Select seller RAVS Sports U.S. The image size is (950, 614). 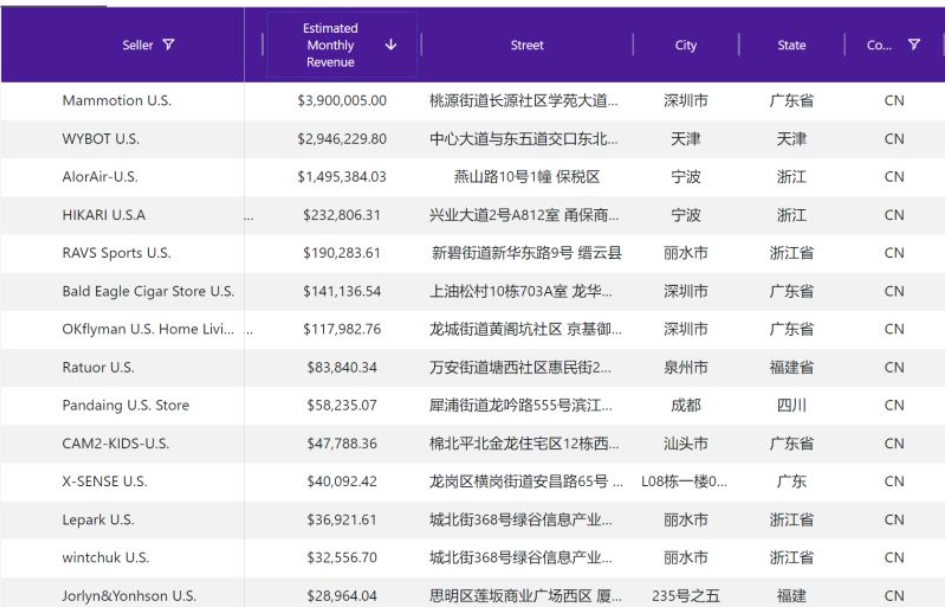point(116,253)
